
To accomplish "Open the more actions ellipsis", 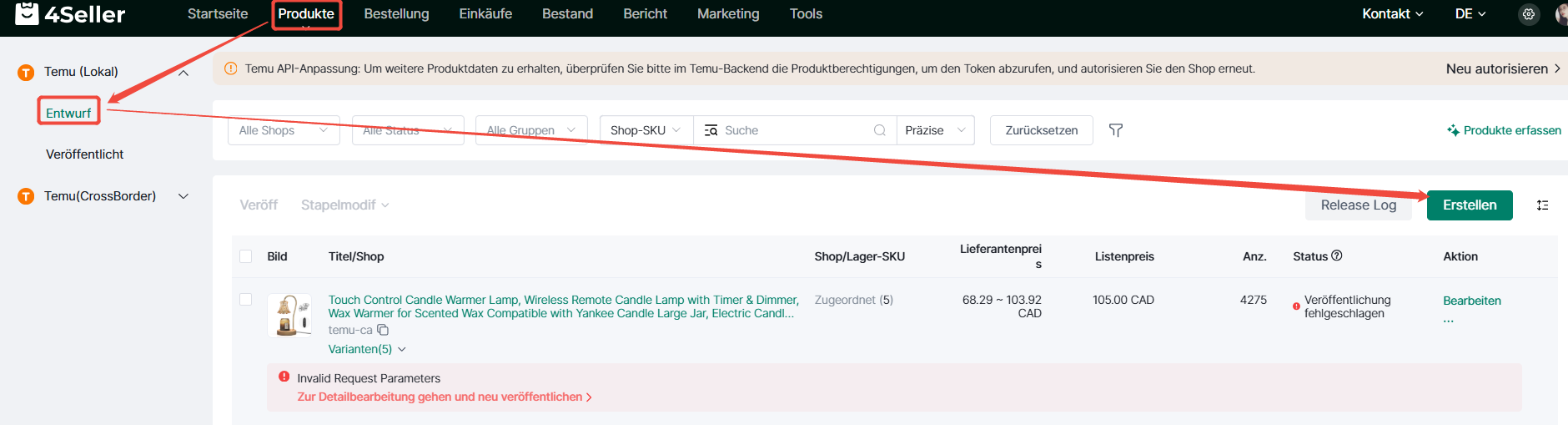I will (x=1449, y=321).
